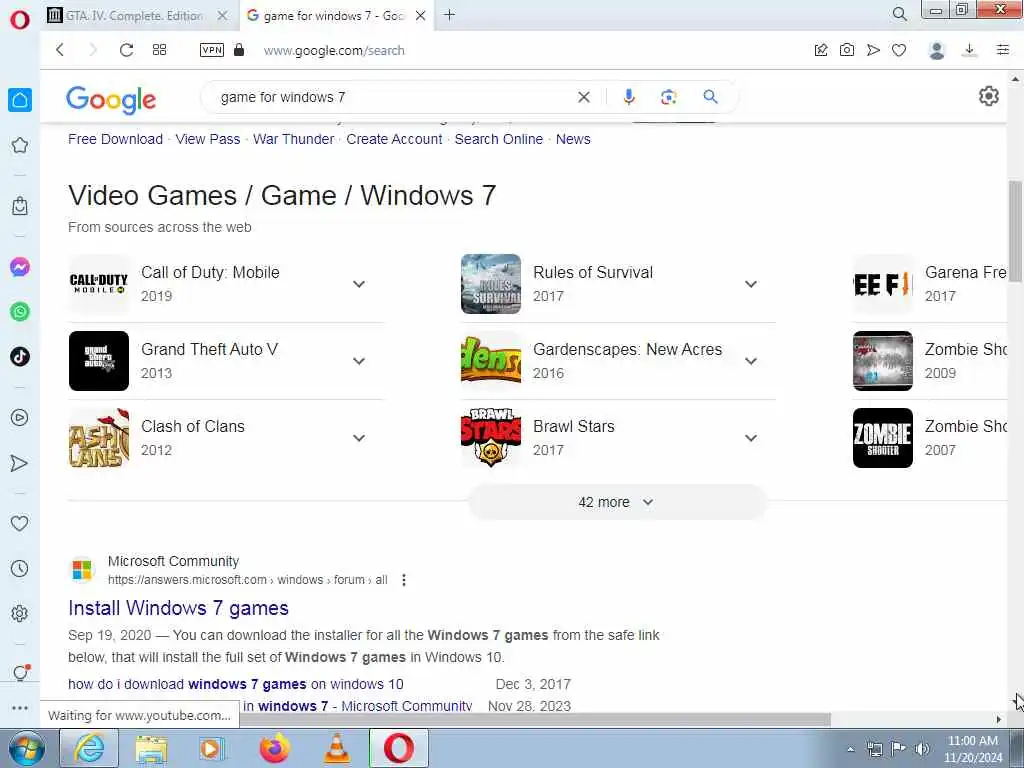Click the Free Download link
This screenshot has width=1024, height=768.
tap(116, 139)
